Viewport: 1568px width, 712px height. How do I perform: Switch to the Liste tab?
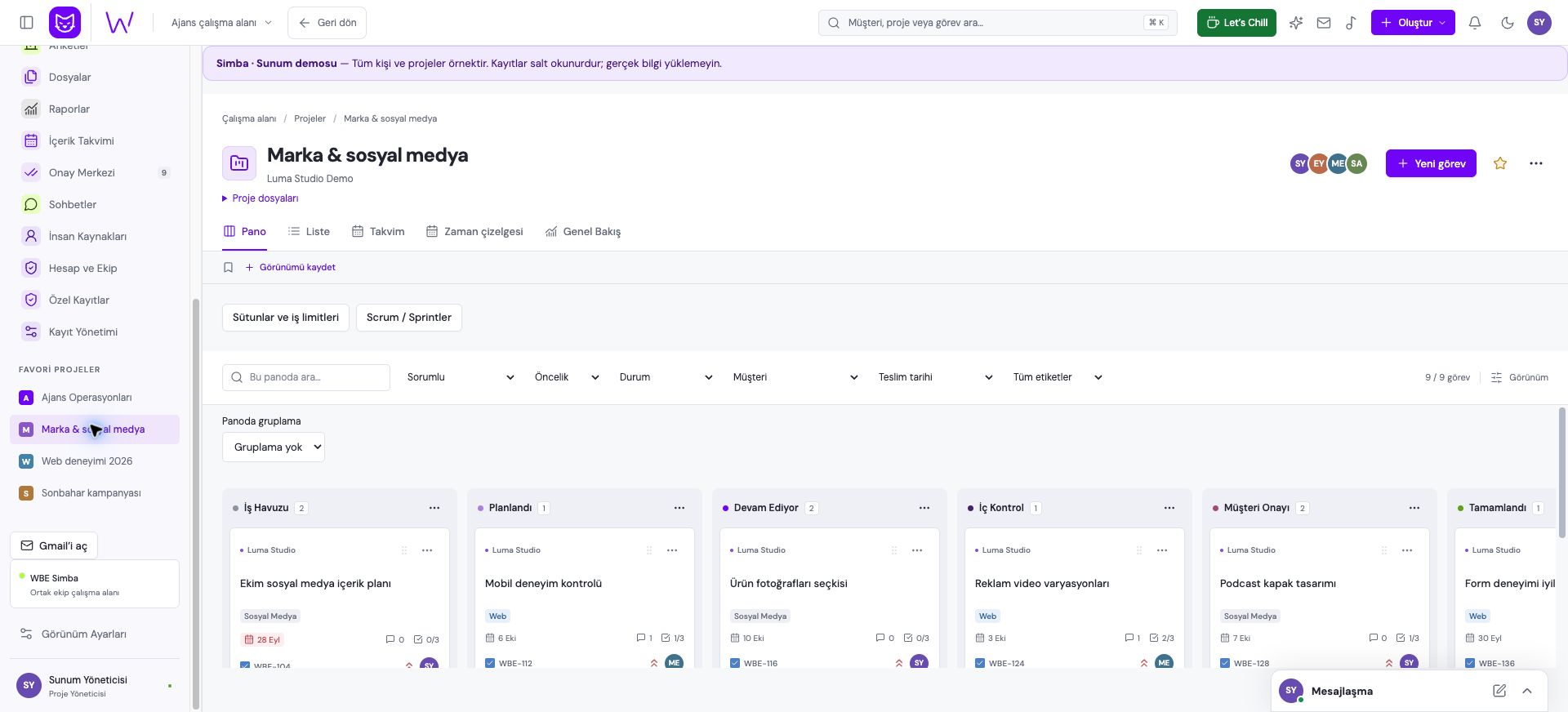[309, 232]
